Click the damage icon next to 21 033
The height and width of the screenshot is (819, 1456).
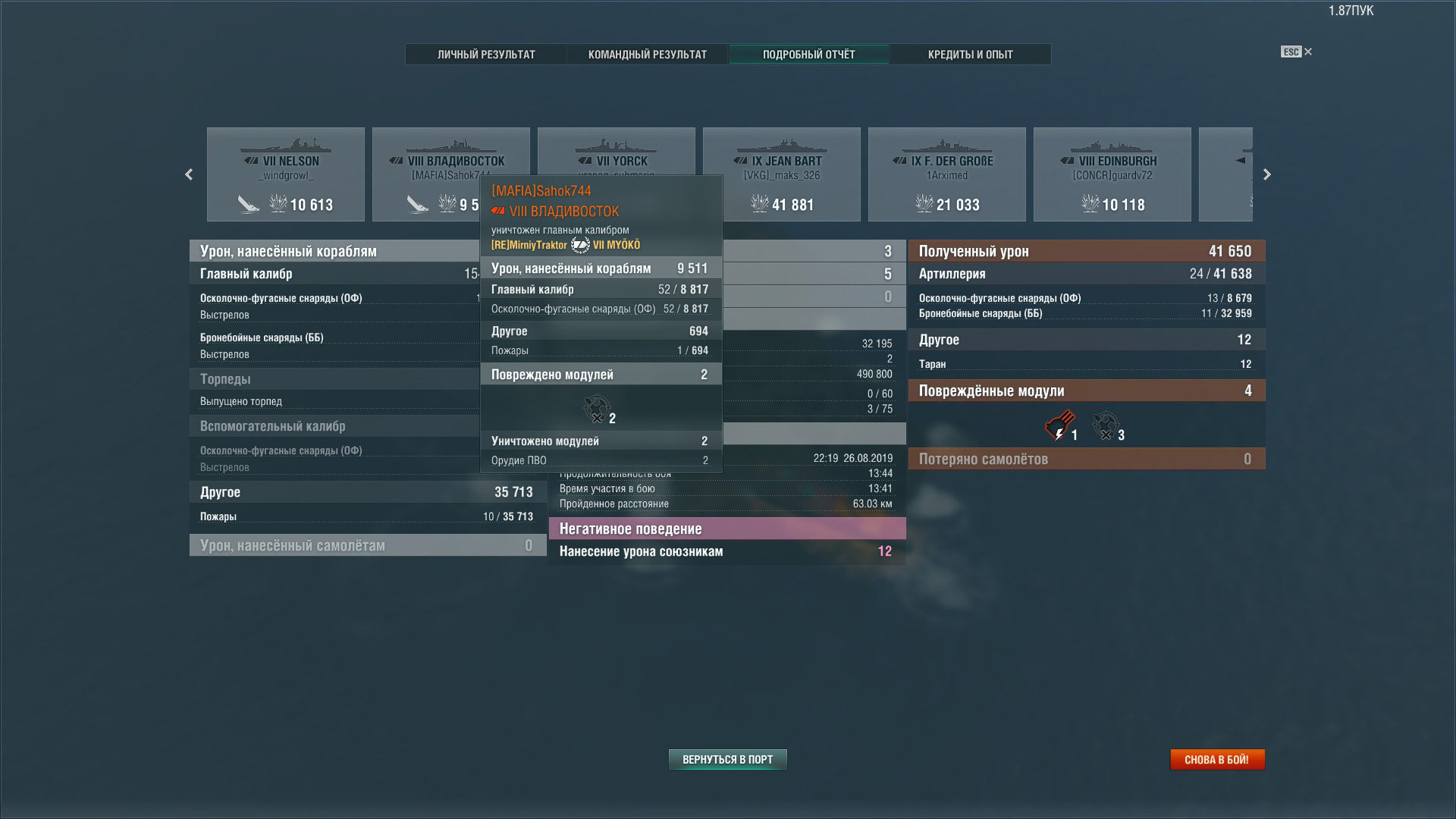tap(924, 203)
